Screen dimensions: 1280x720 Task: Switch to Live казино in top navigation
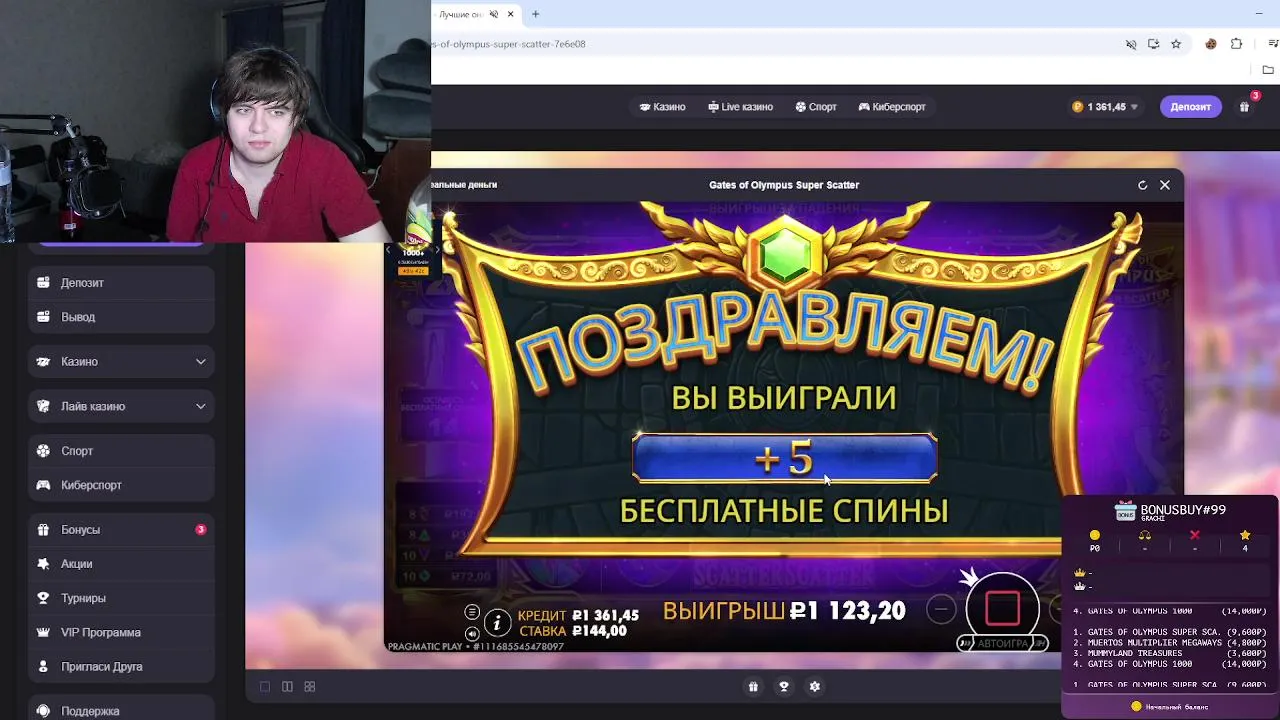coord(740,107)
